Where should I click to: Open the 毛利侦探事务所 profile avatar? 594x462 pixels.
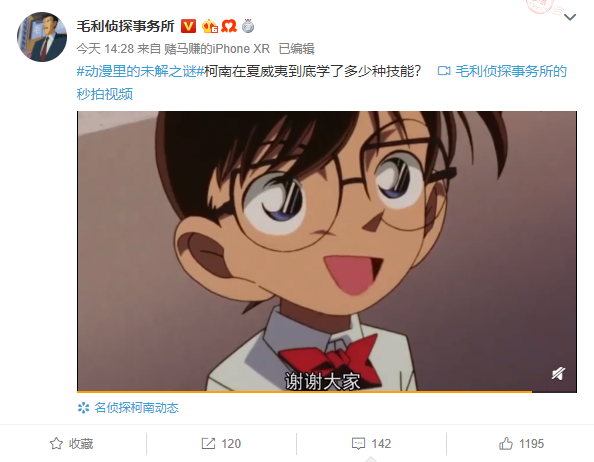(x=42, y=37)
